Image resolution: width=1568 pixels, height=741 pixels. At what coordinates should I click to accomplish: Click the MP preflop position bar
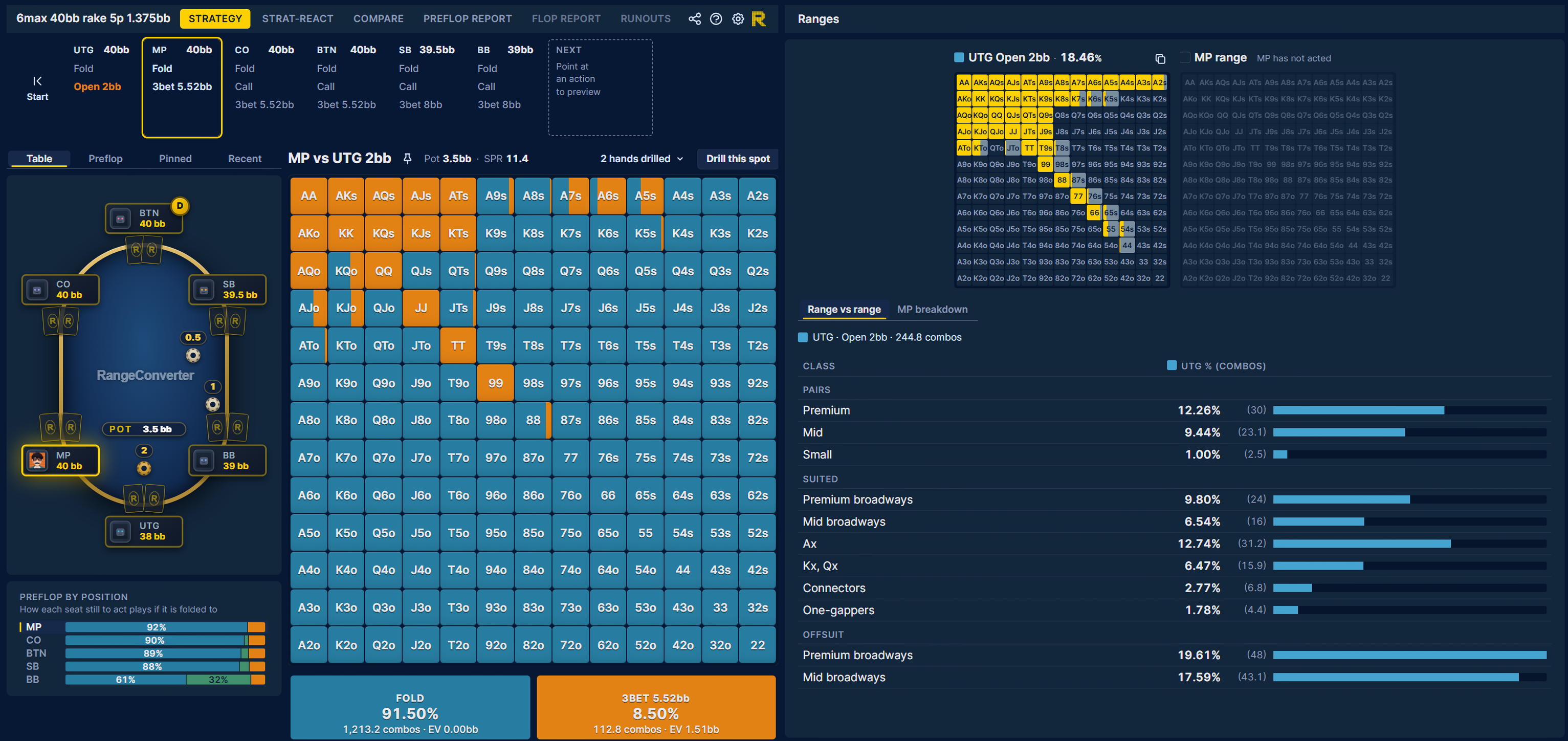165,627
